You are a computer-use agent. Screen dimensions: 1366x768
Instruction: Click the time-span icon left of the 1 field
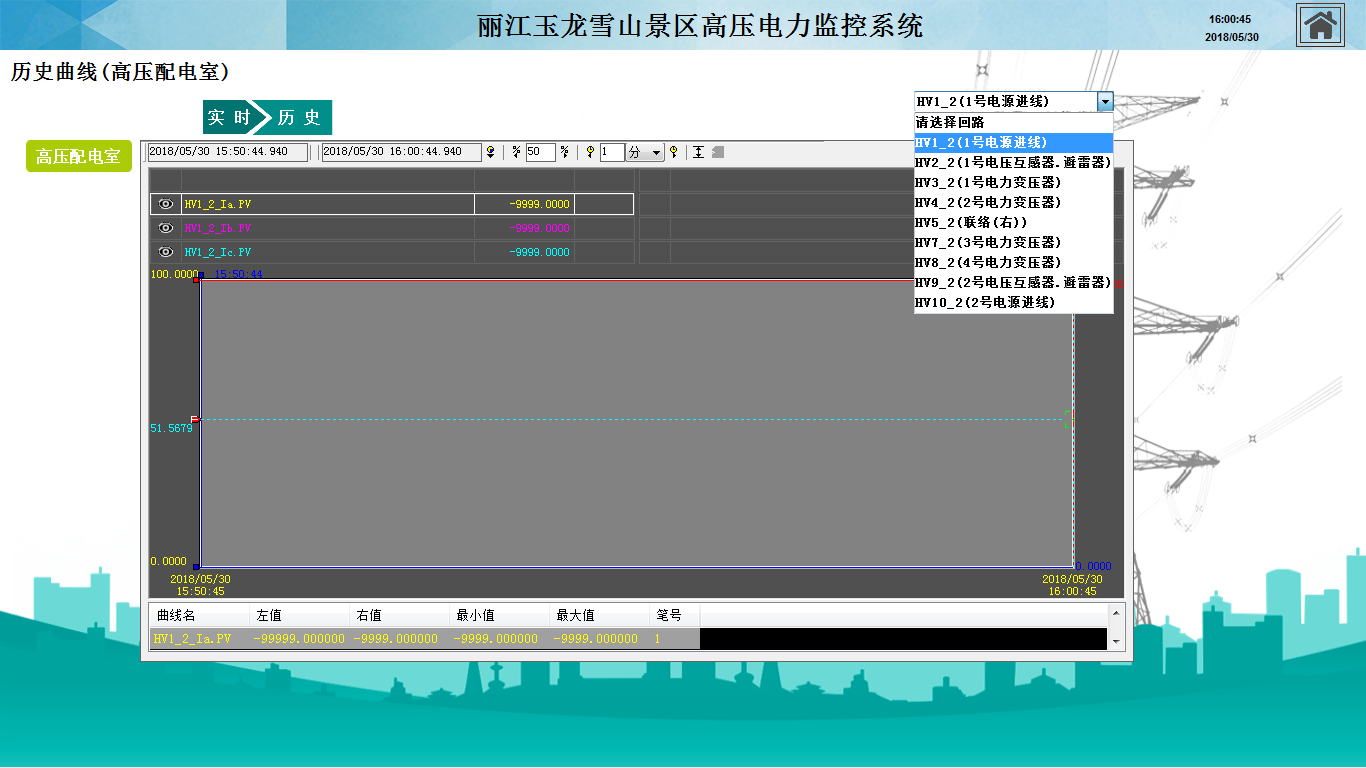tap(590, 152)
